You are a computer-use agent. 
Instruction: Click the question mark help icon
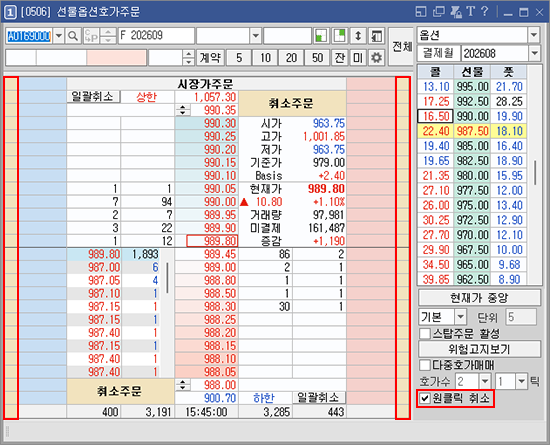coord(485,12)
